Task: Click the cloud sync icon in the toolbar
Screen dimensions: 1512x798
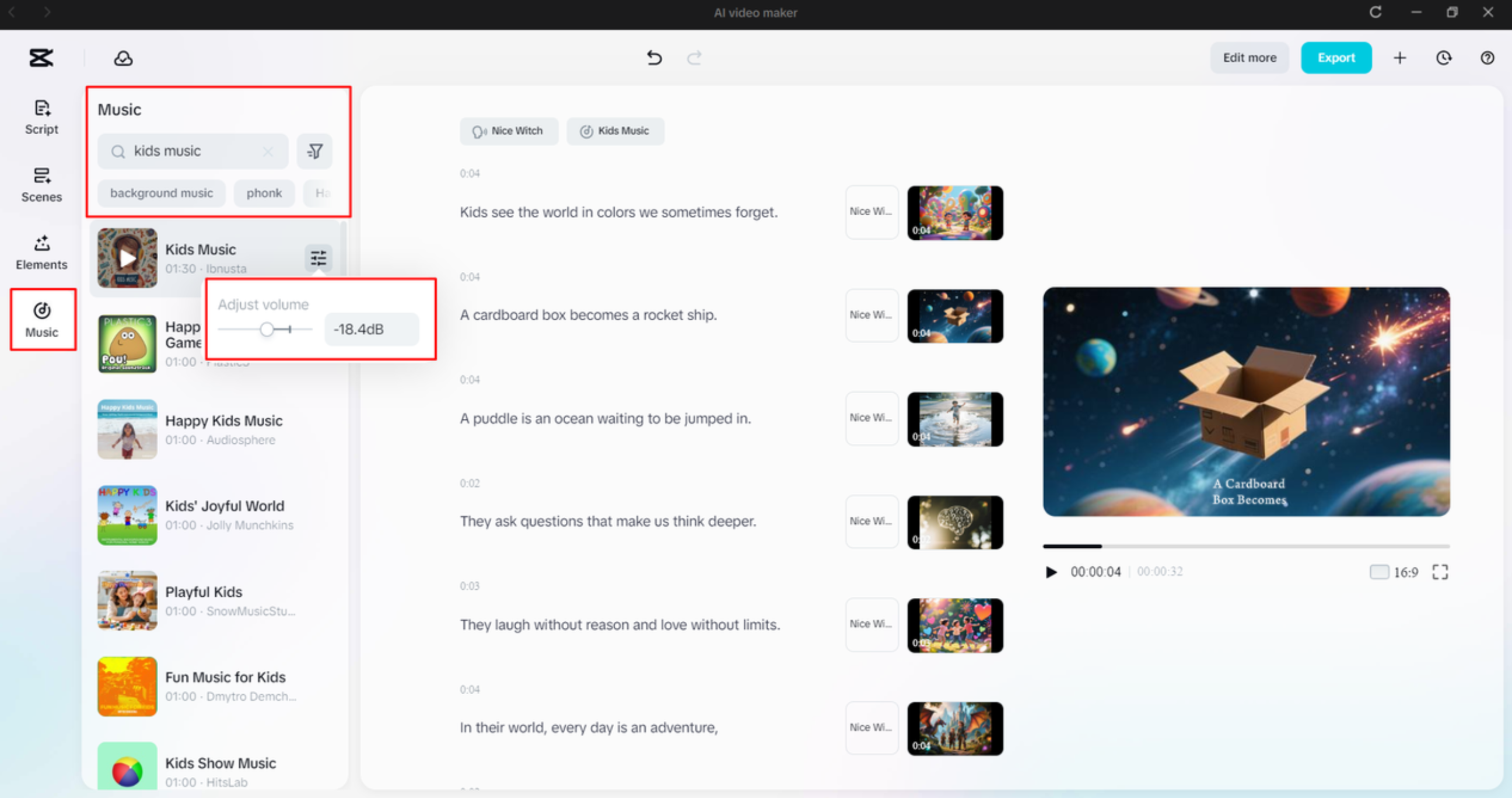Action: pyautogui.click(x=122, y=58)
